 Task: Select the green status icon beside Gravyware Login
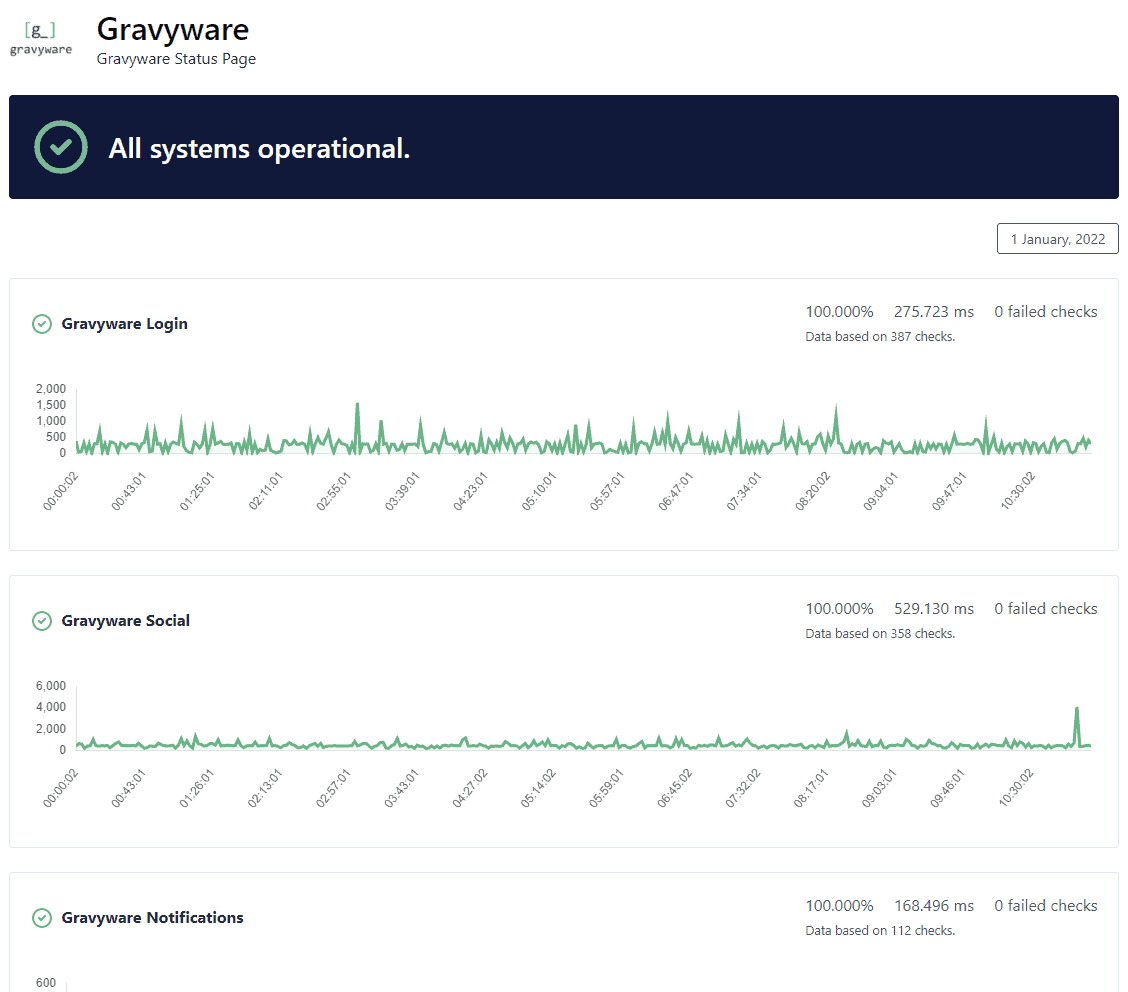[41, 324]
